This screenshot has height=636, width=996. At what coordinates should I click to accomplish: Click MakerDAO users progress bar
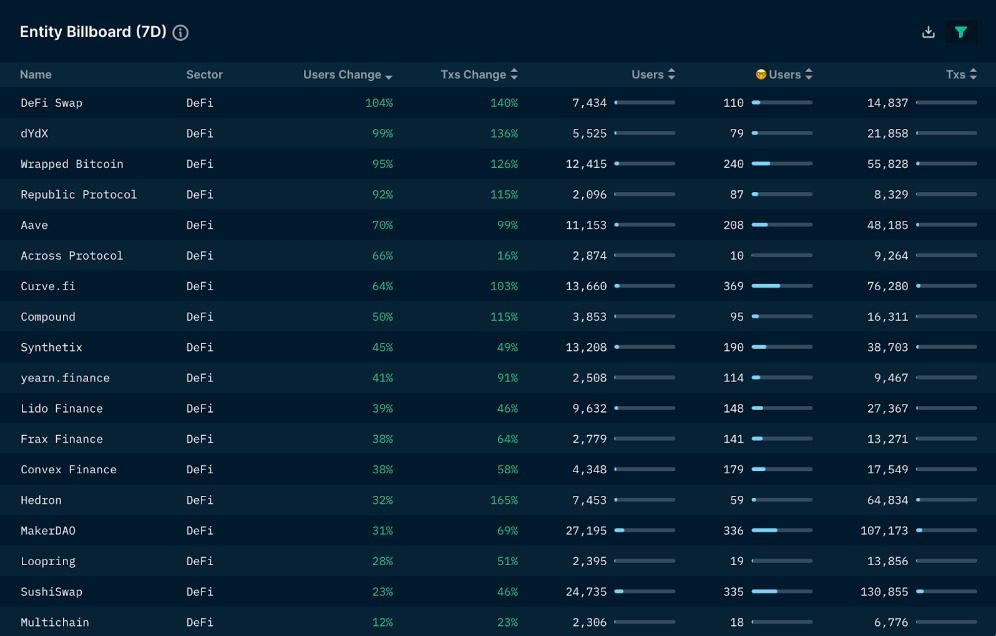644,530
